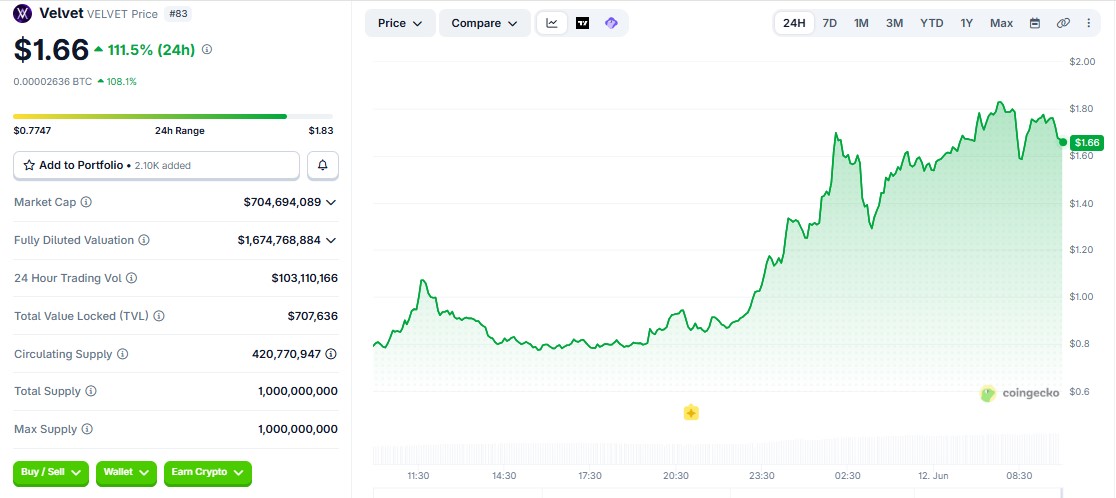Open the Wallet dropdown
This screenshot has height=498, width=1116.
[x=126, y=472]
